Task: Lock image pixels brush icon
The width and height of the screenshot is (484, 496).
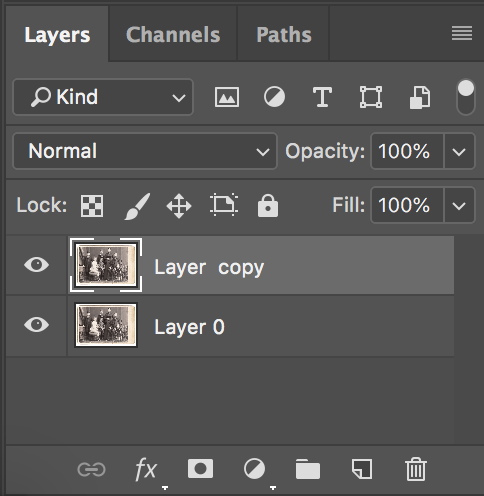Action: pyautogui.click(x=137, y=206)
